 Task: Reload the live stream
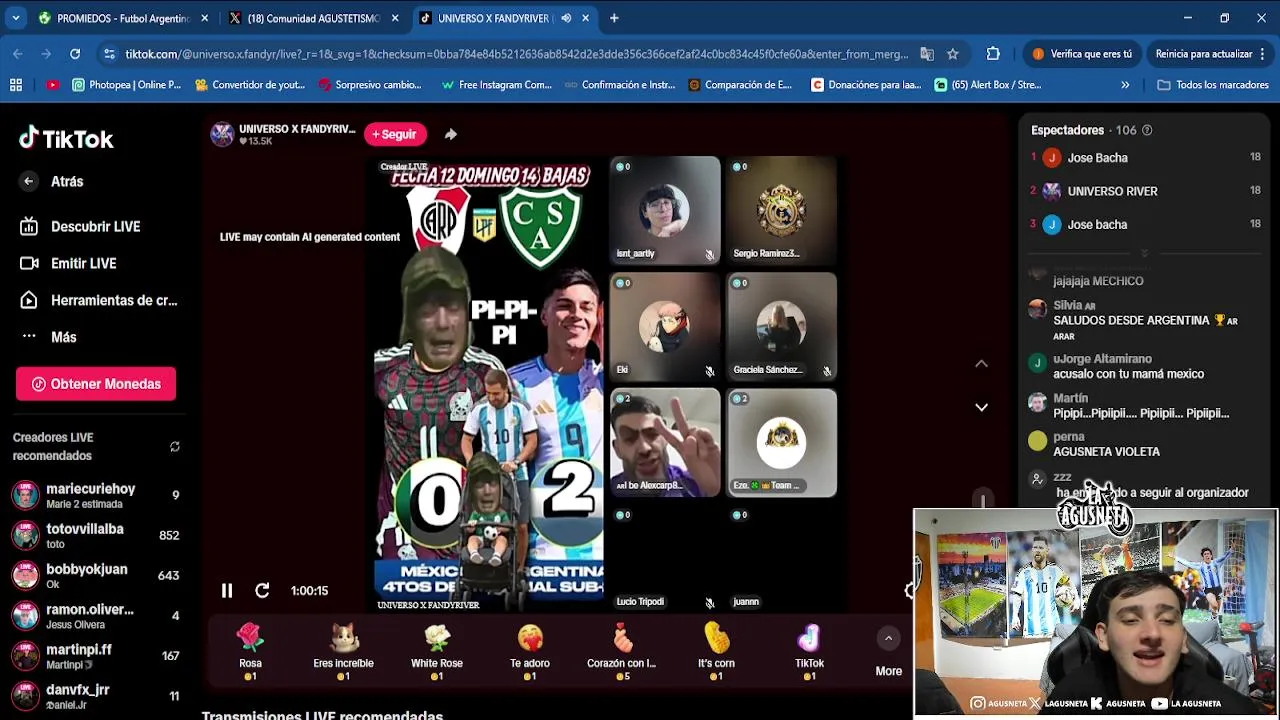click(x=262, y=591)
